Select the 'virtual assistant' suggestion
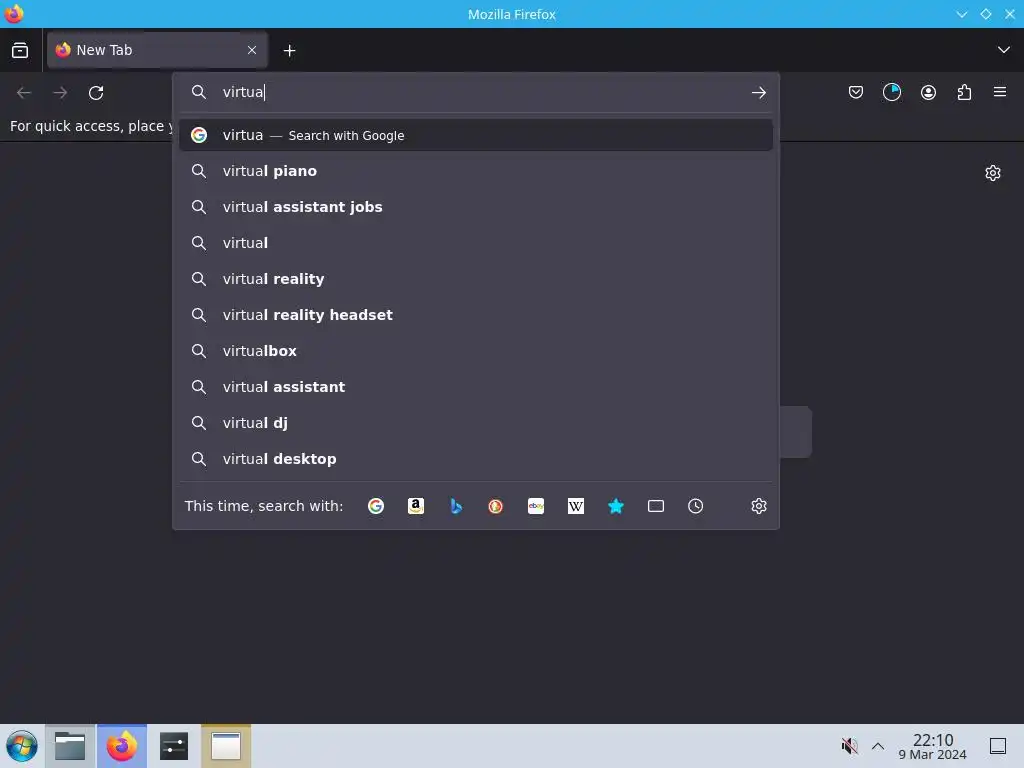This screenshot has width=1024, height=768. click(475, 387)
